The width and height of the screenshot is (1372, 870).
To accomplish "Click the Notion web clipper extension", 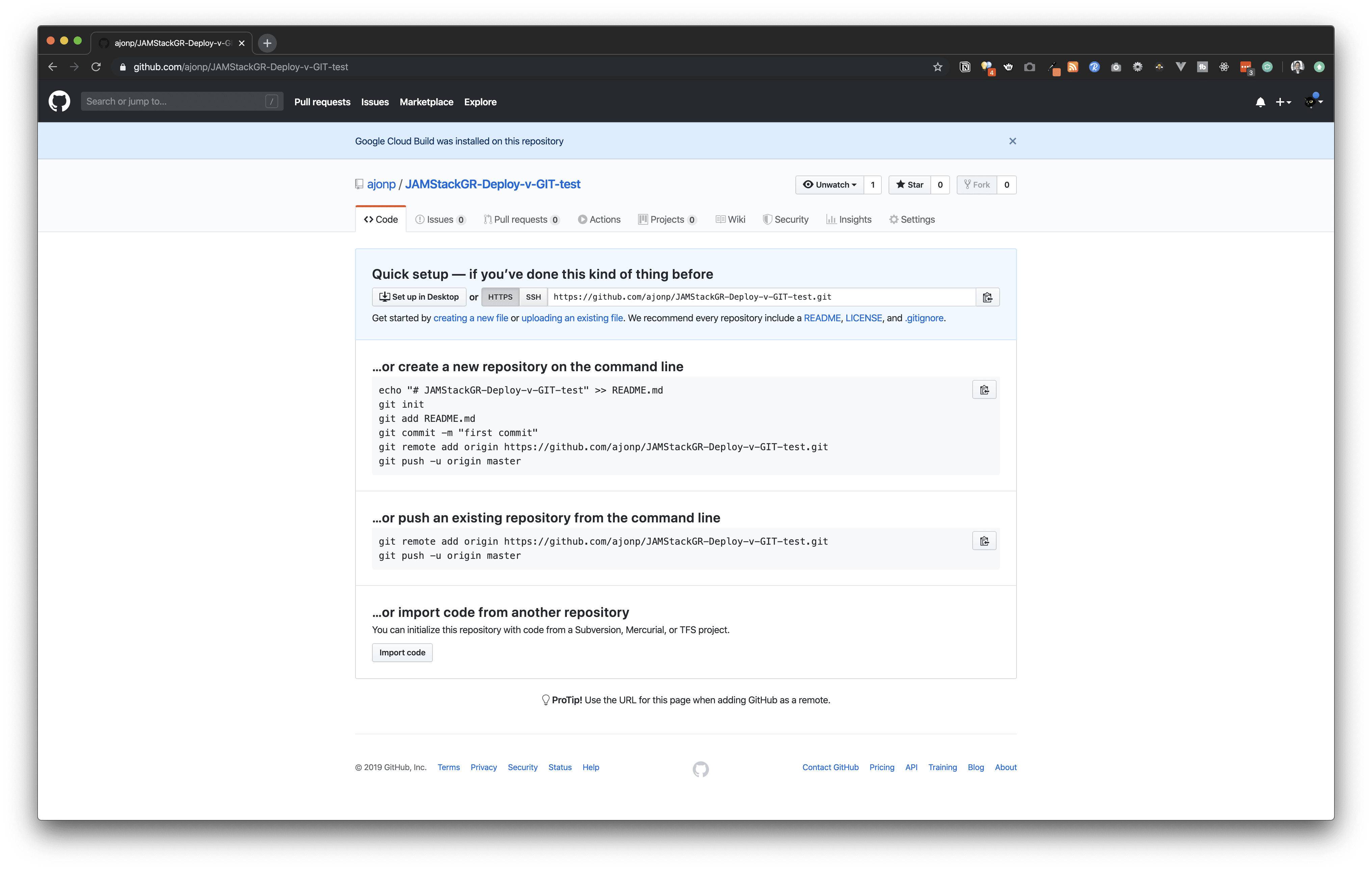I will (965, 67).
